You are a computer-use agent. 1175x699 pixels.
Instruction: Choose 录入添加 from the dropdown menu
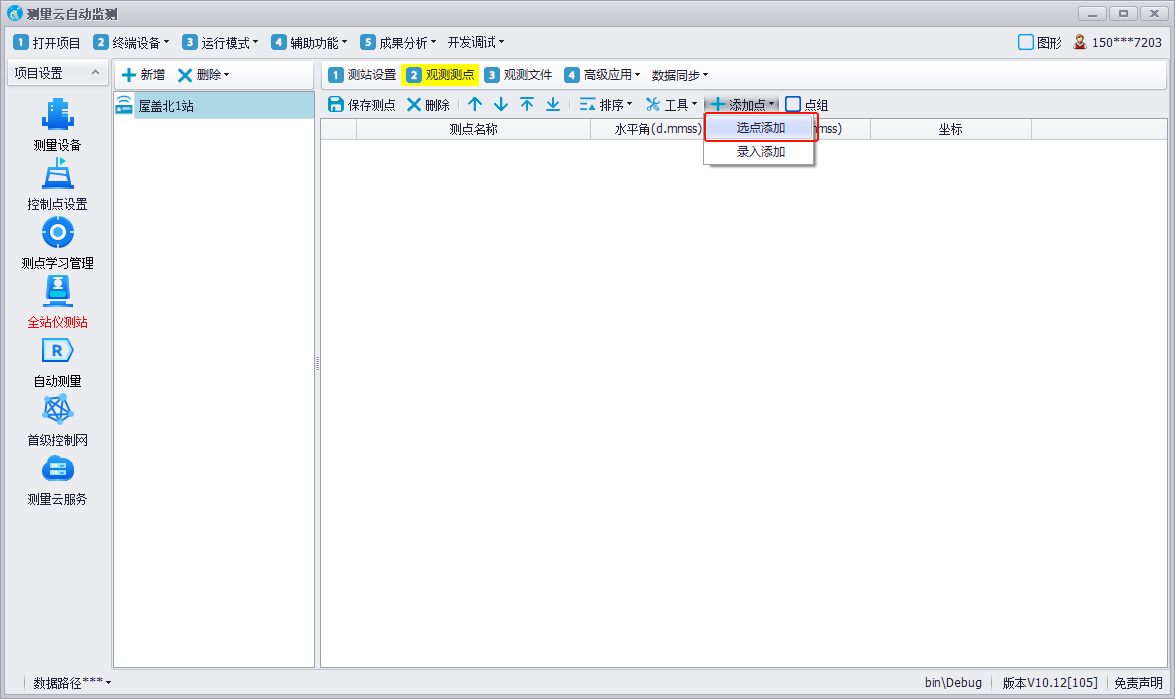pos(760,152)
